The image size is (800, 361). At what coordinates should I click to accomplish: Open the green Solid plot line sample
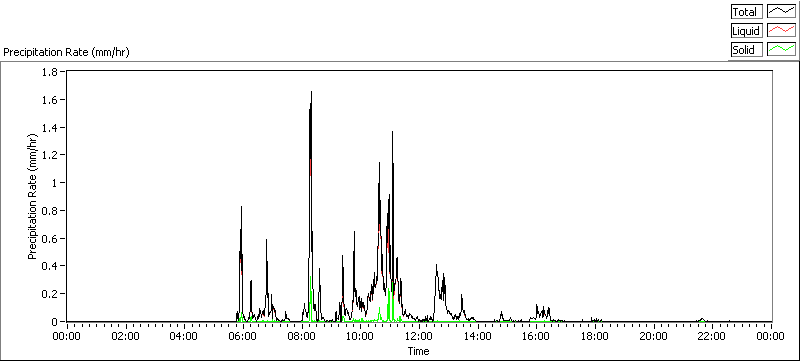pyautogui.click(x=781, y=50)
